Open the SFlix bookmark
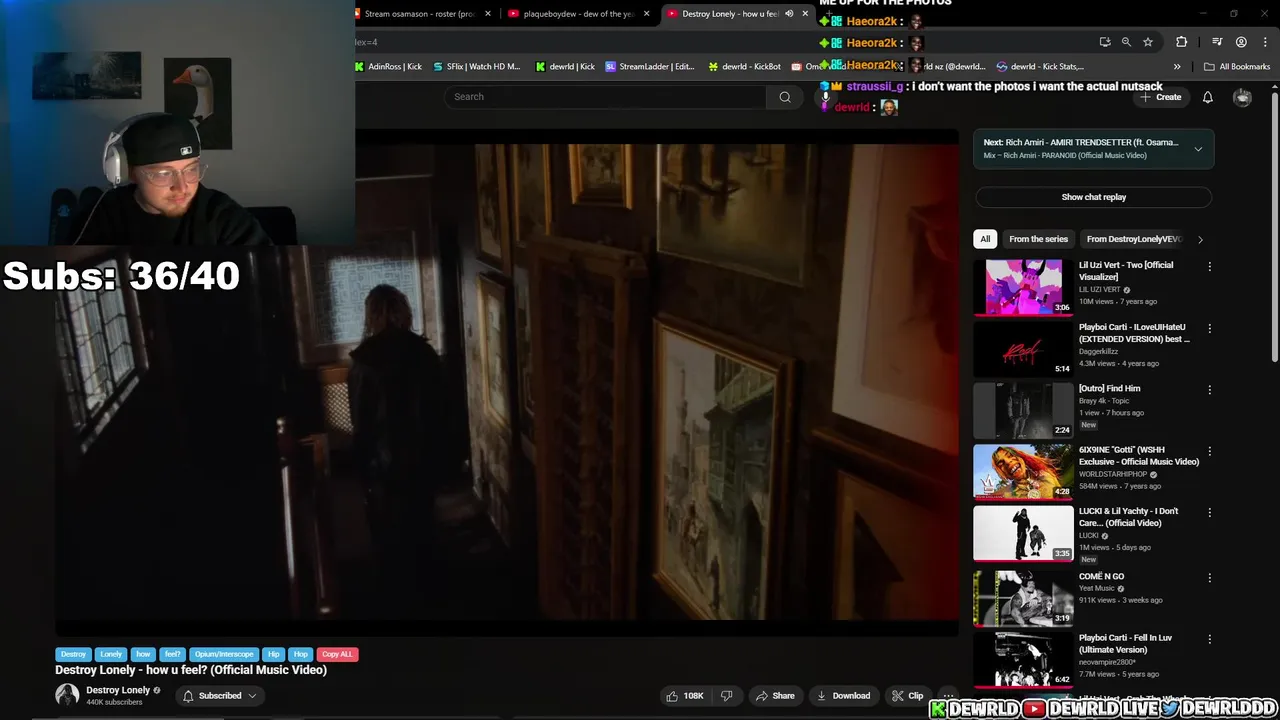1280x720 pixels. [477, 67]
